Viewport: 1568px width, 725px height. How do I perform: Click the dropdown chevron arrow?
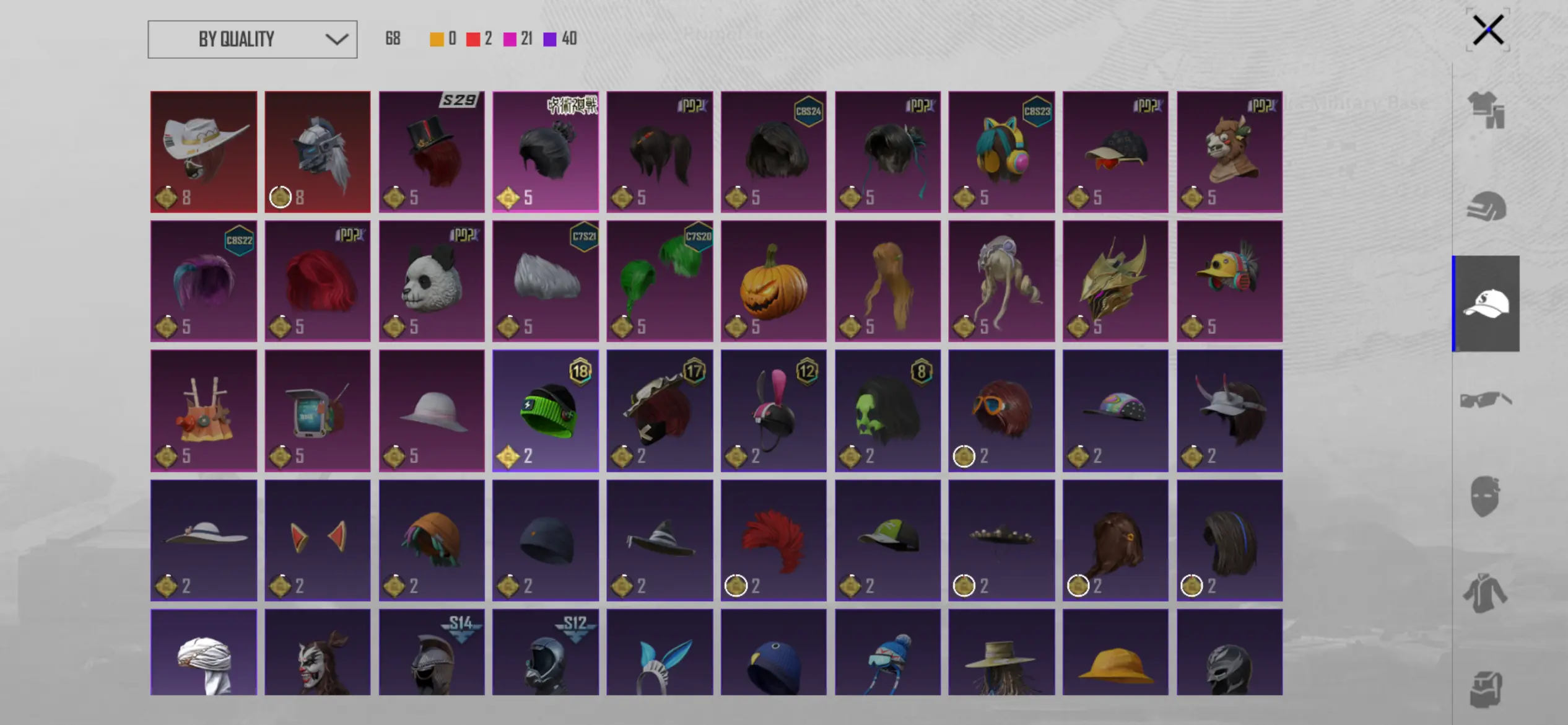(337, 40)
